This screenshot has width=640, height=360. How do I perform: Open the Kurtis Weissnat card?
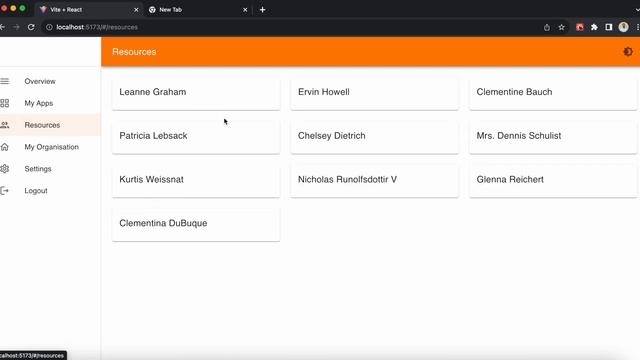196,180
